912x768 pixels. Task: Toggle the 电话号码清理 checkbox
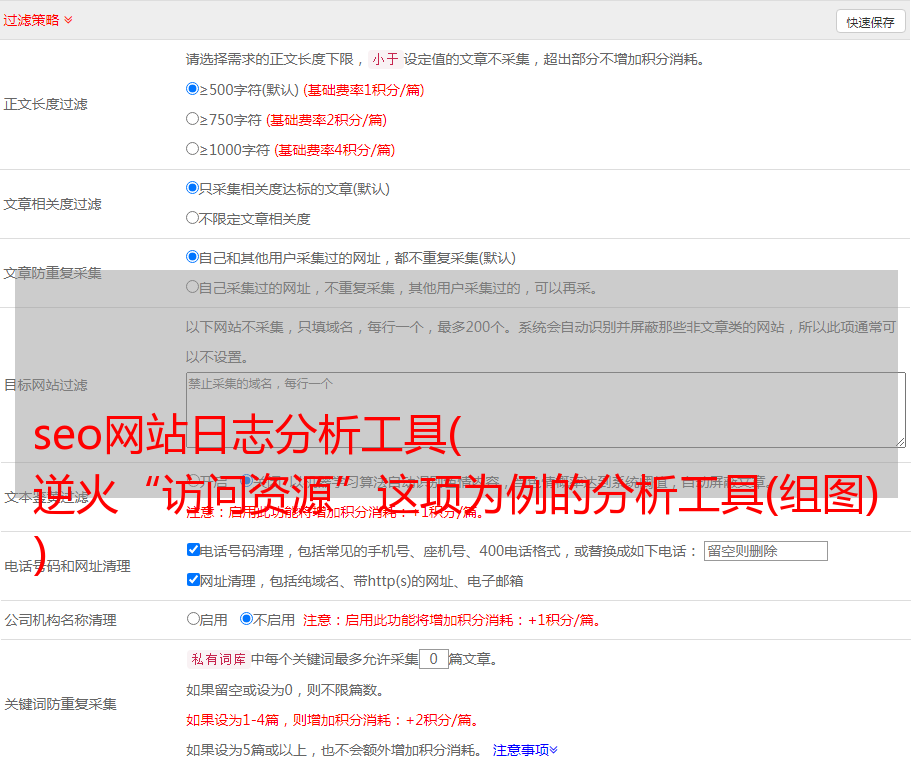tap(194, 550)
